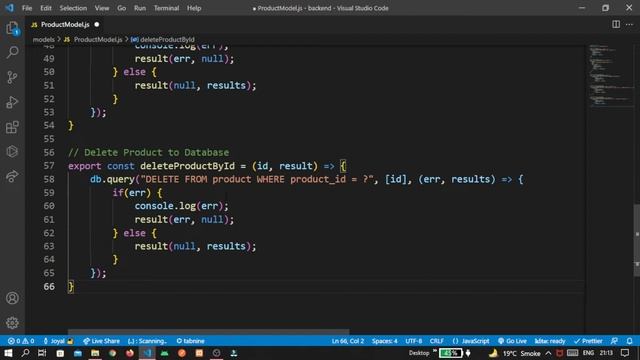Open feedback icon in status bar
Screen dimensions: 640x360
(614, 341)
